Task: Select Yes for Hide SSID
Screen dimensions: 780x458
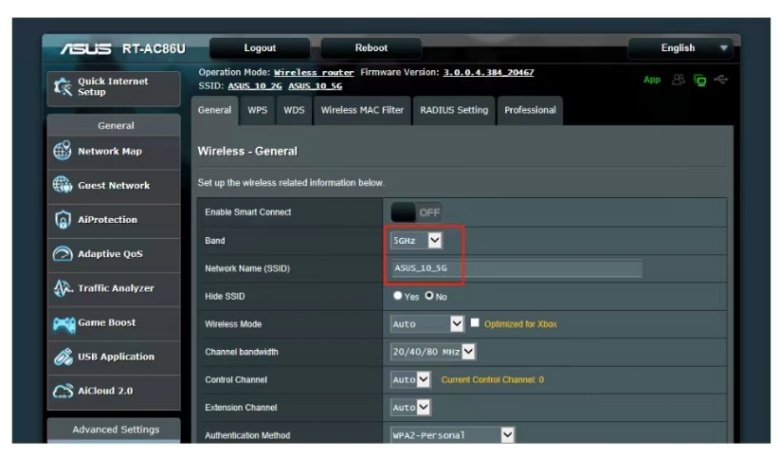Action: point(398,297)
